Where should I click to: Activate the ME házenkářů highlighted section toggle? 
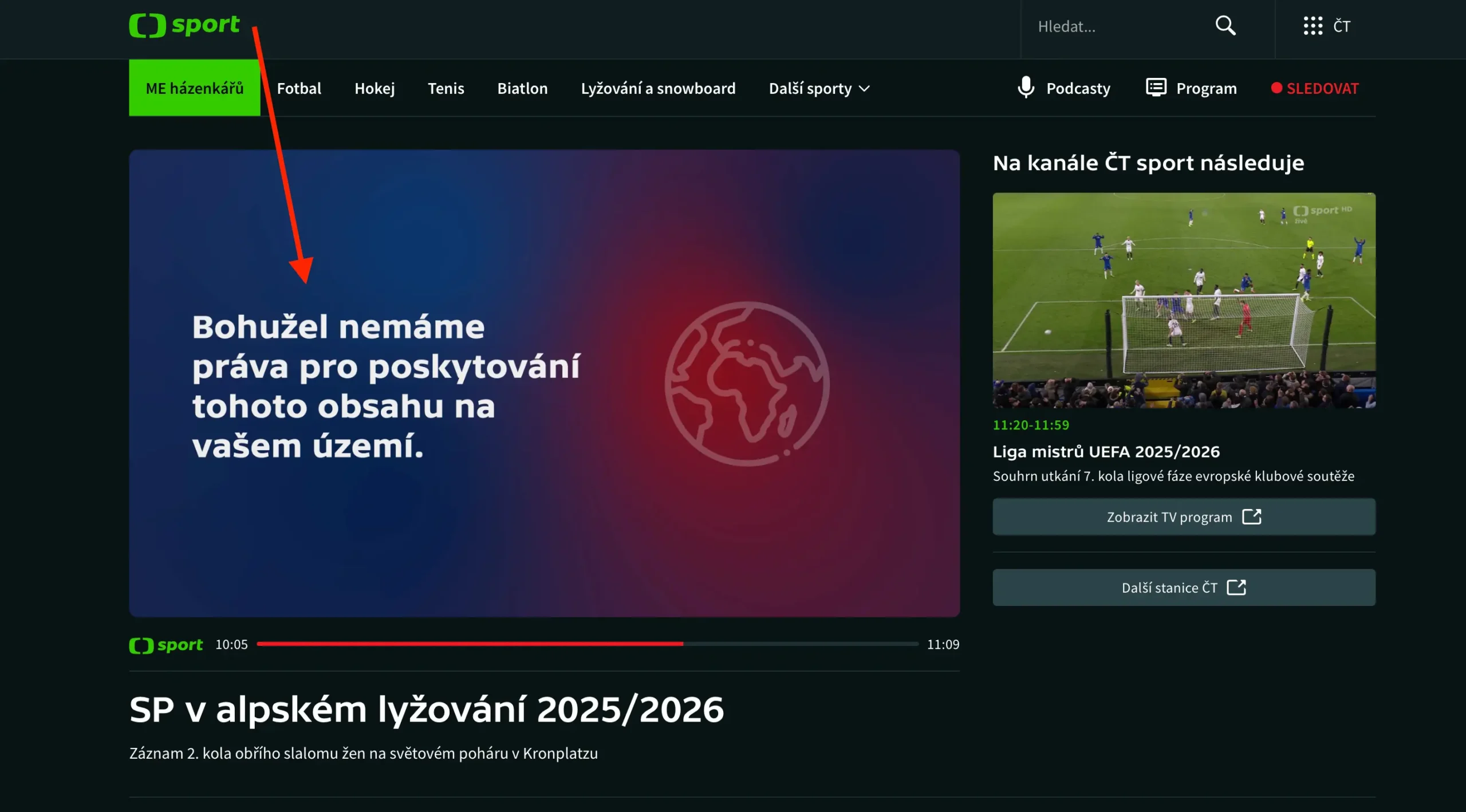pos(195,88)
